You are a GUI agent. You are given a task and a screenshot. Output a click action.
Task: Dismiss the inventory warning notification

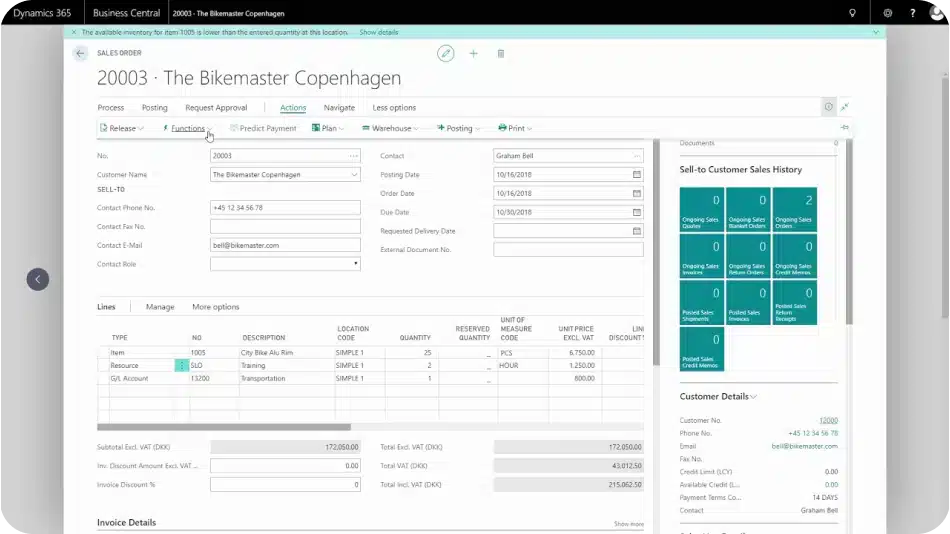[74, 32]
